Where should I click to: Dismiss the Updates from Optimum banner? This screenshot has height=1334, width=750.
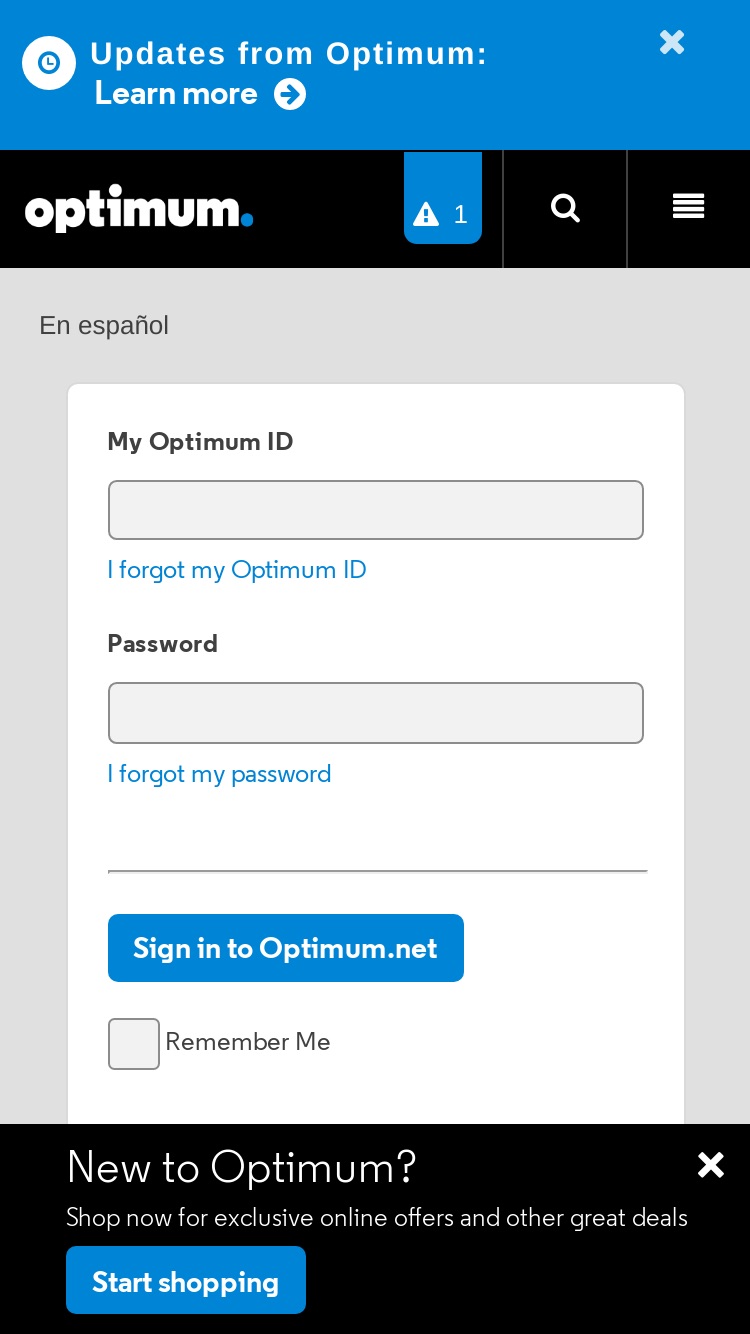(x=672, y=42)
